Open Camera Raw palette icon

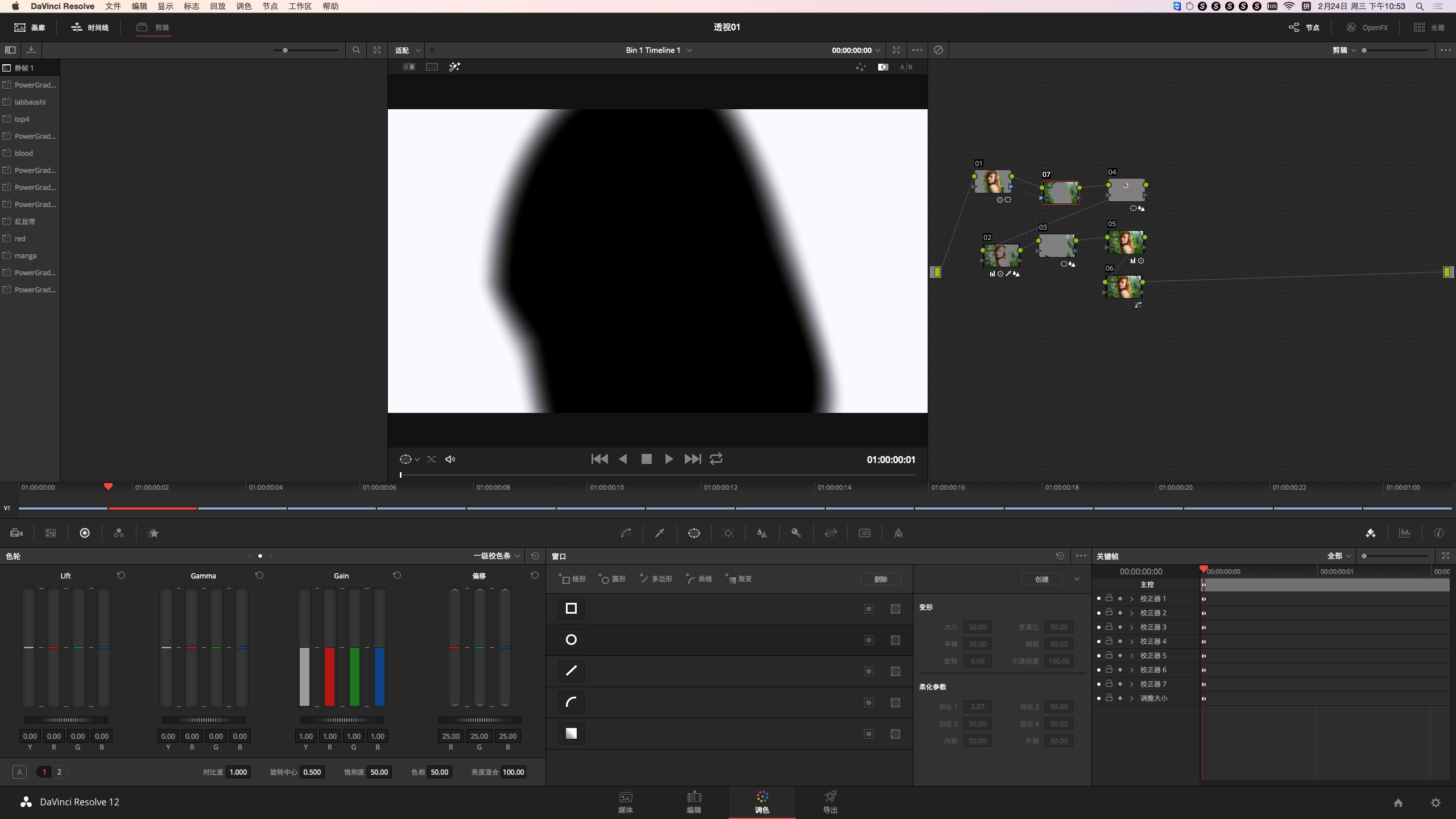click(x=16, y=533)
